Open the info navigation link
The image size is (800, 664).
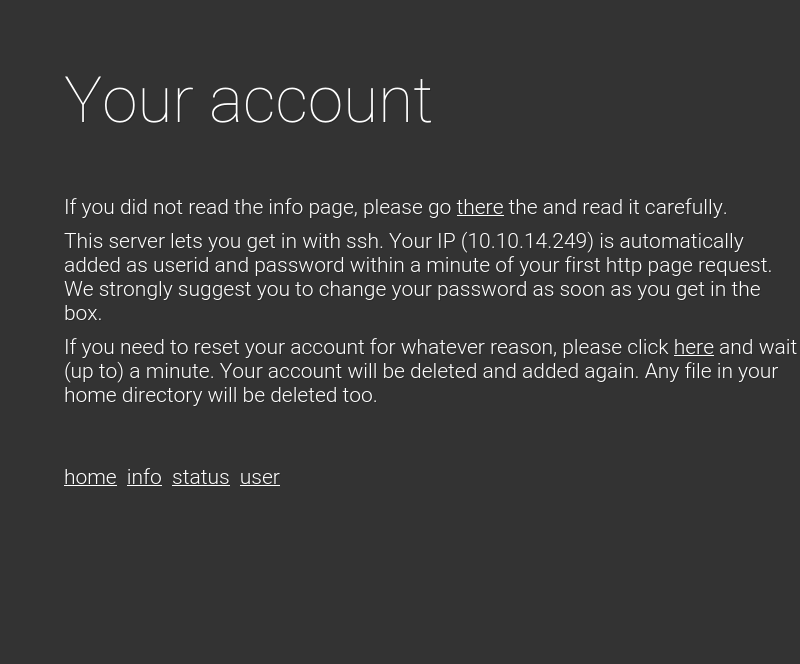click(x=144, y=477)
